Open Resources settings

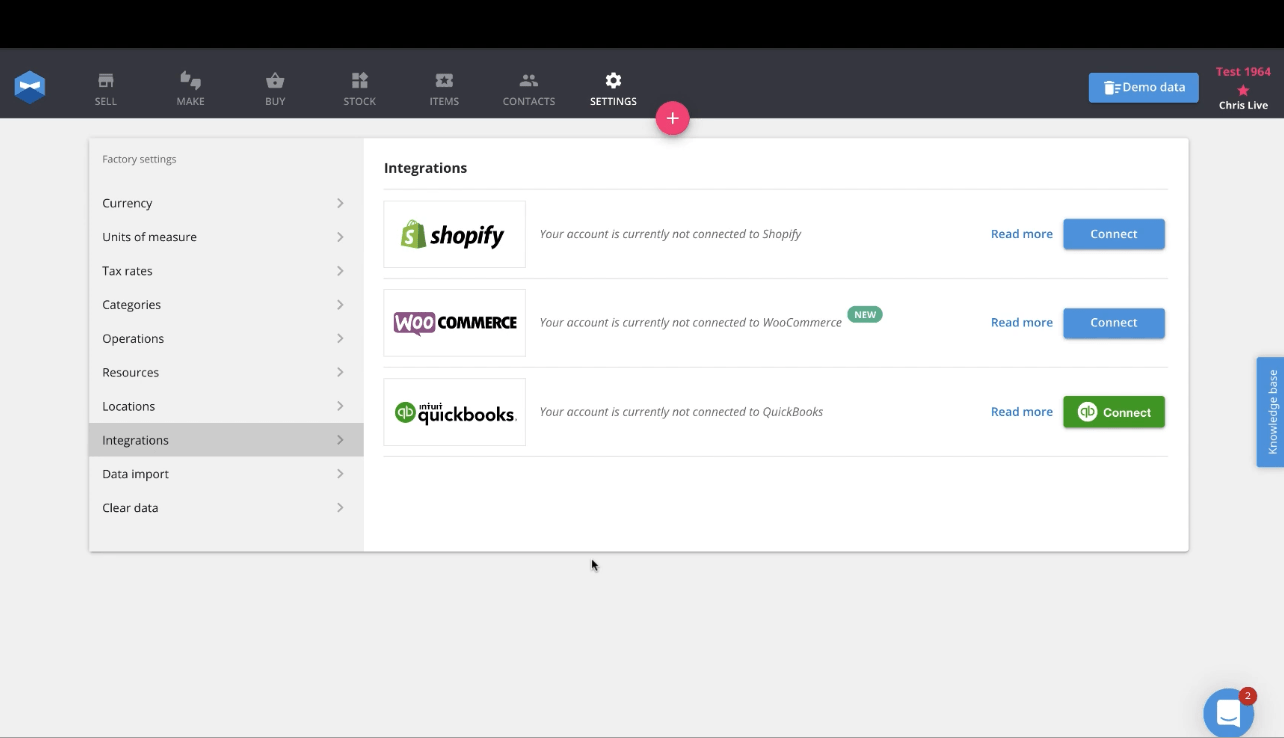click(226, 372)
